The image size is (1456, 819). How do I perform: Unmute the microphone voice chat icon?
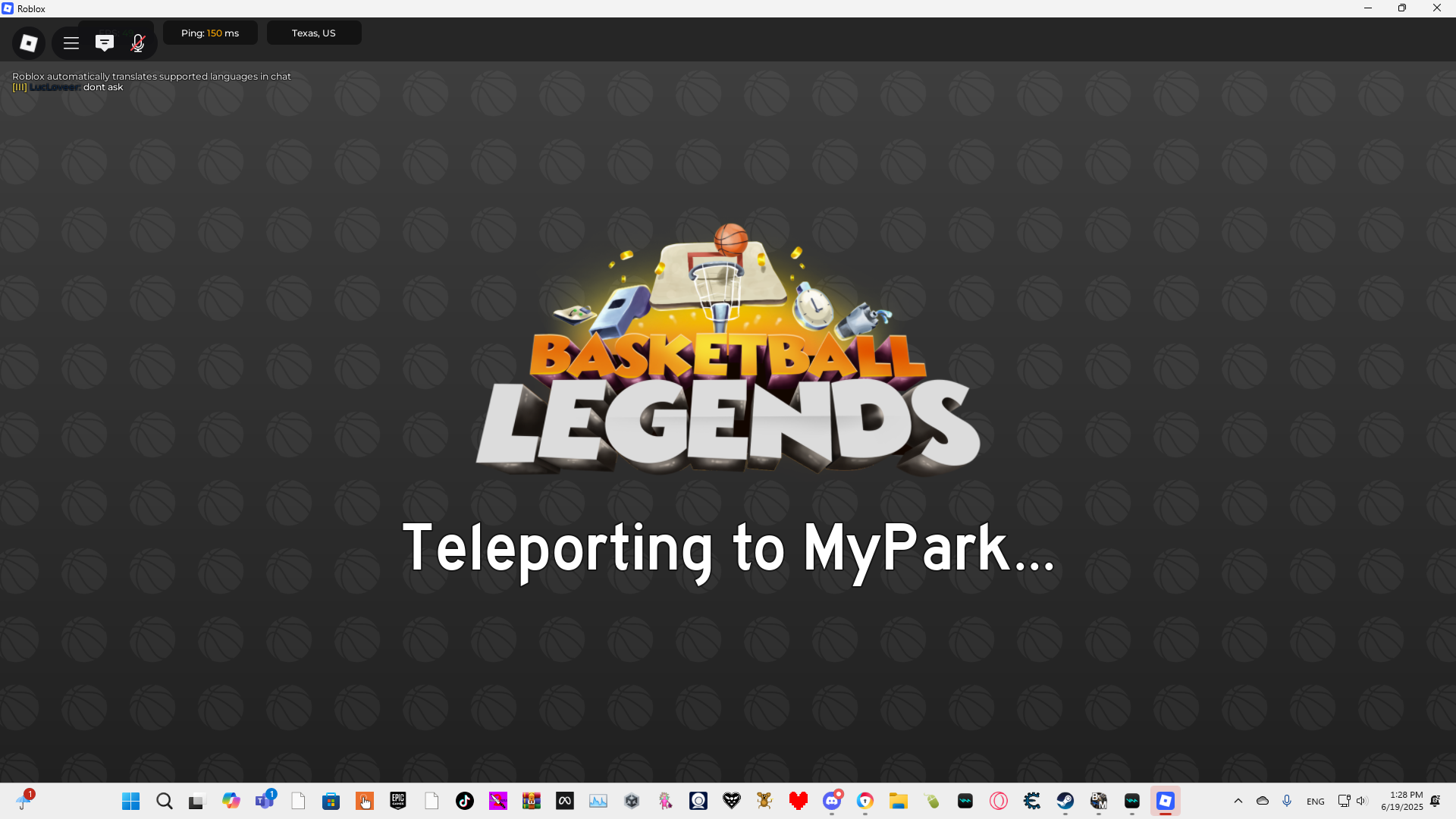(x=137, y=43)
